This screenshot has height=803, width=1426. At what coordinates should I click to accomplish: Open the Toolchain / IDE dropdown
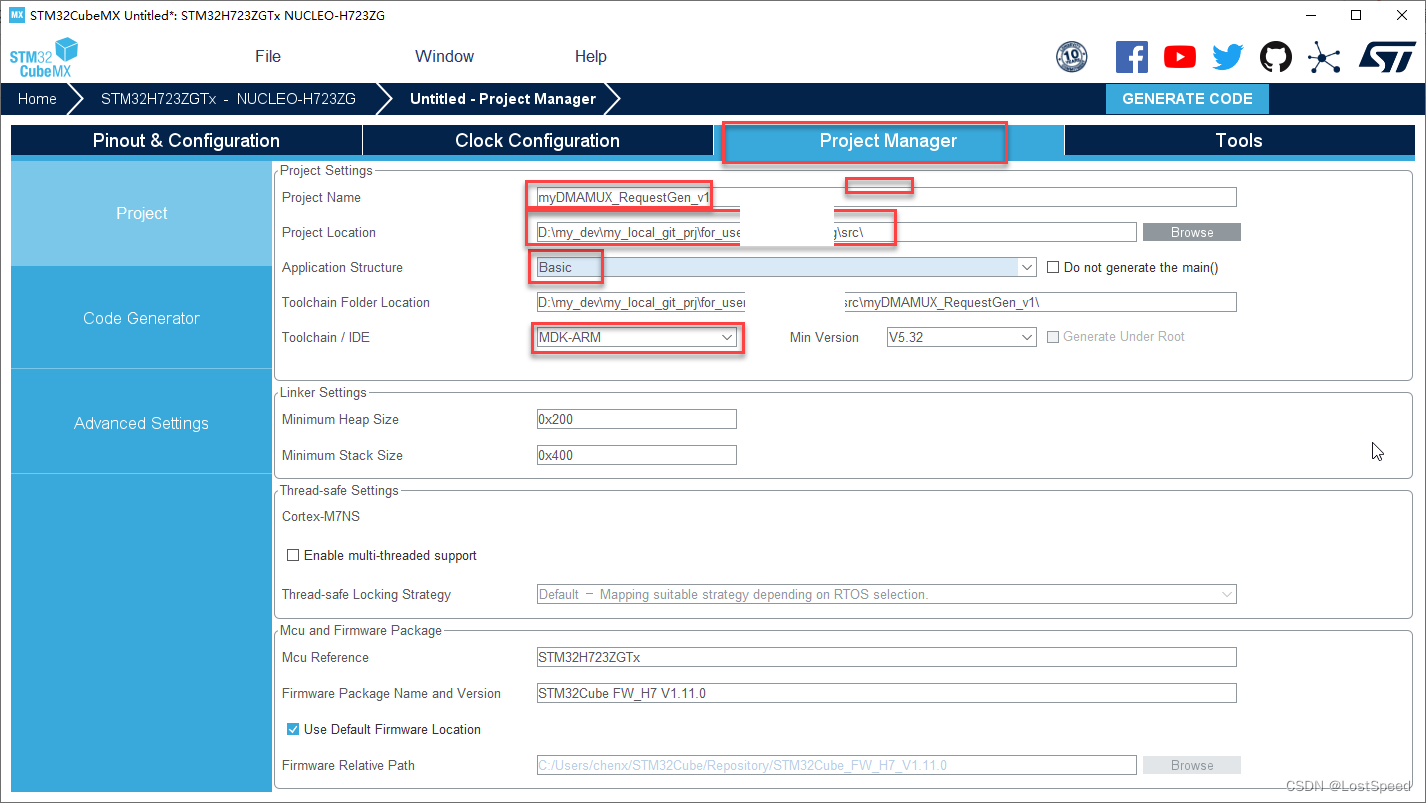pyautogui.click(x=636, y=337)
